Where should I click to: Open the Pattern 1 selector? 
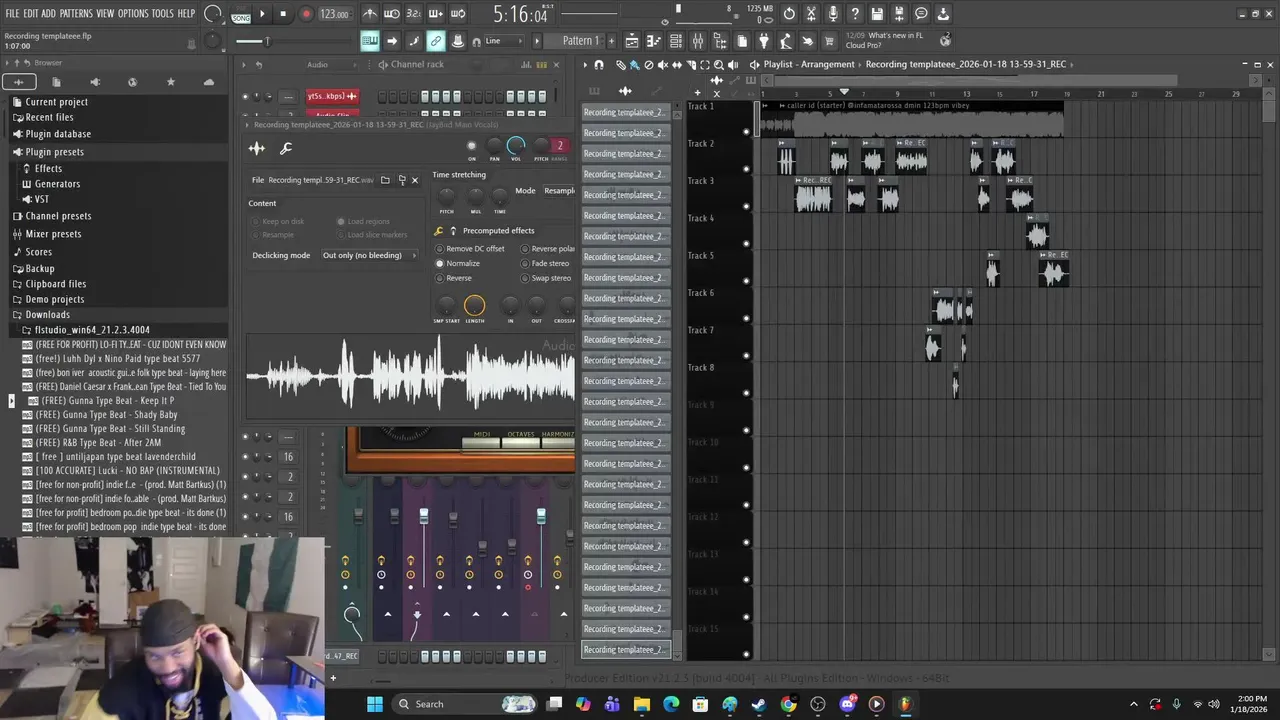[x=580, y=41]
